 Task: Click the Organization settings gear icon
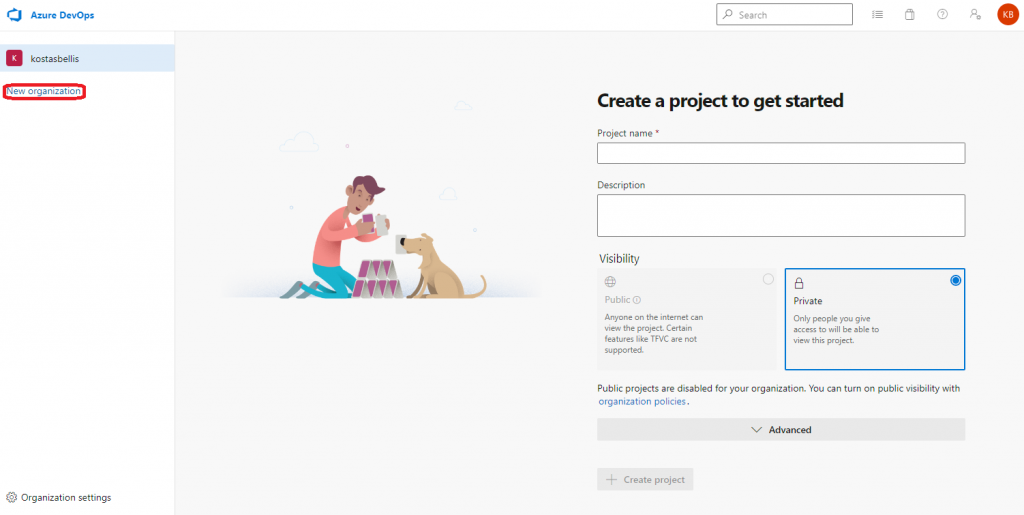tap(12, 498)
